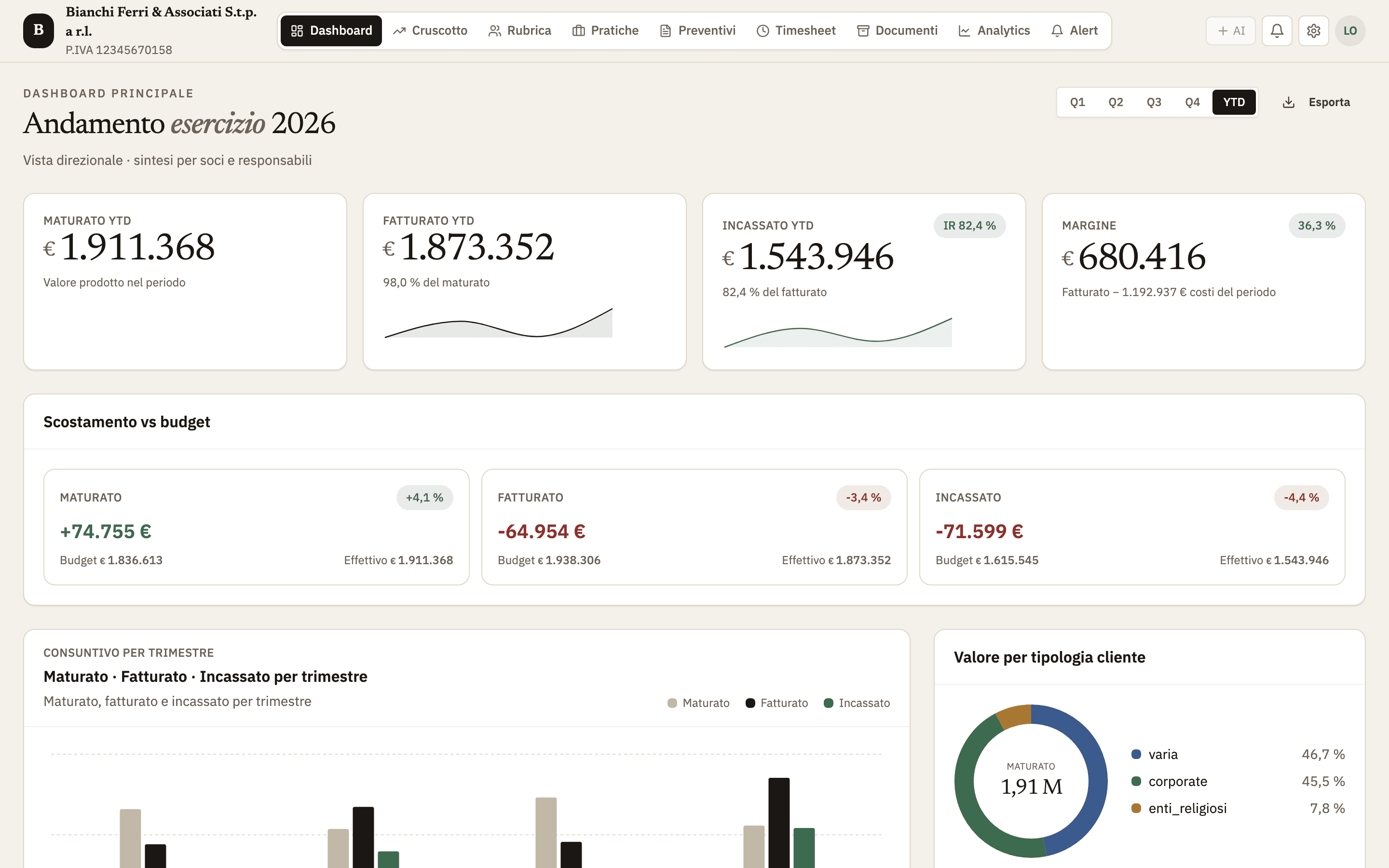The image size is (1389, 868).
Task: Select the Q4 period filter
Action: 1192,102
